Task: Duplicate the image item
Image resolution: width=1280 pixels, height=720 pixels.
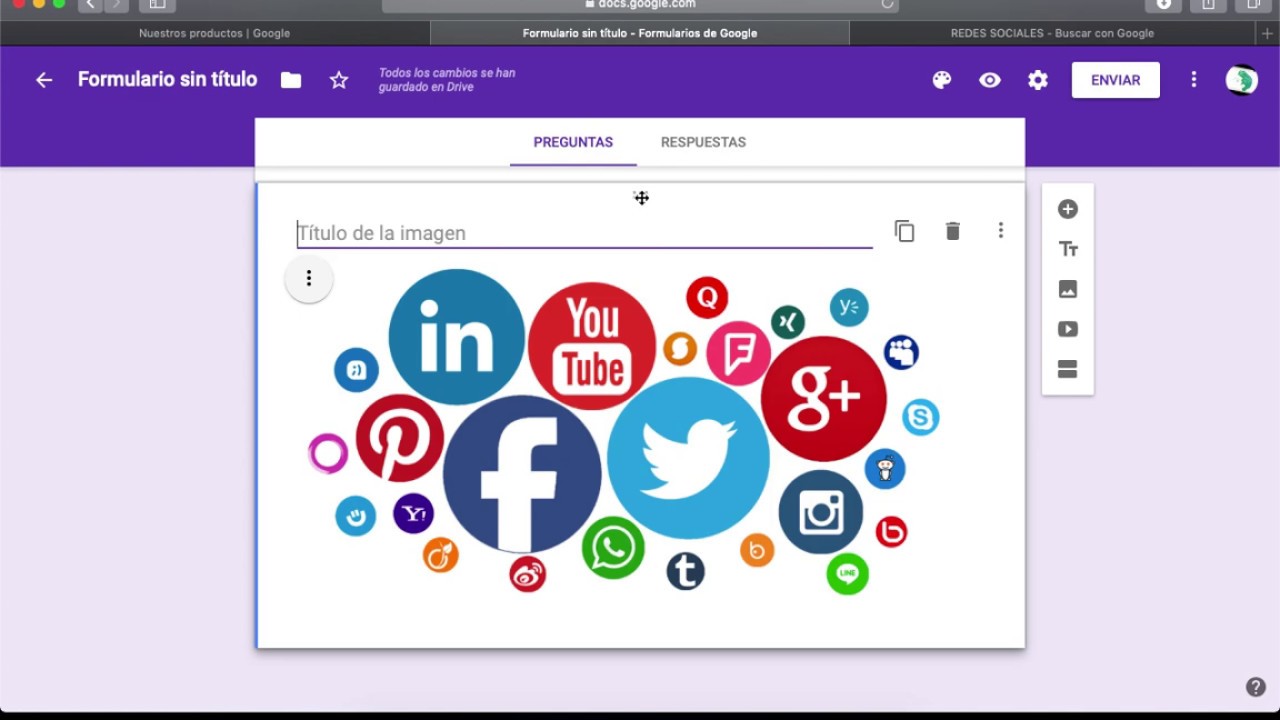Action: point(905,231)
